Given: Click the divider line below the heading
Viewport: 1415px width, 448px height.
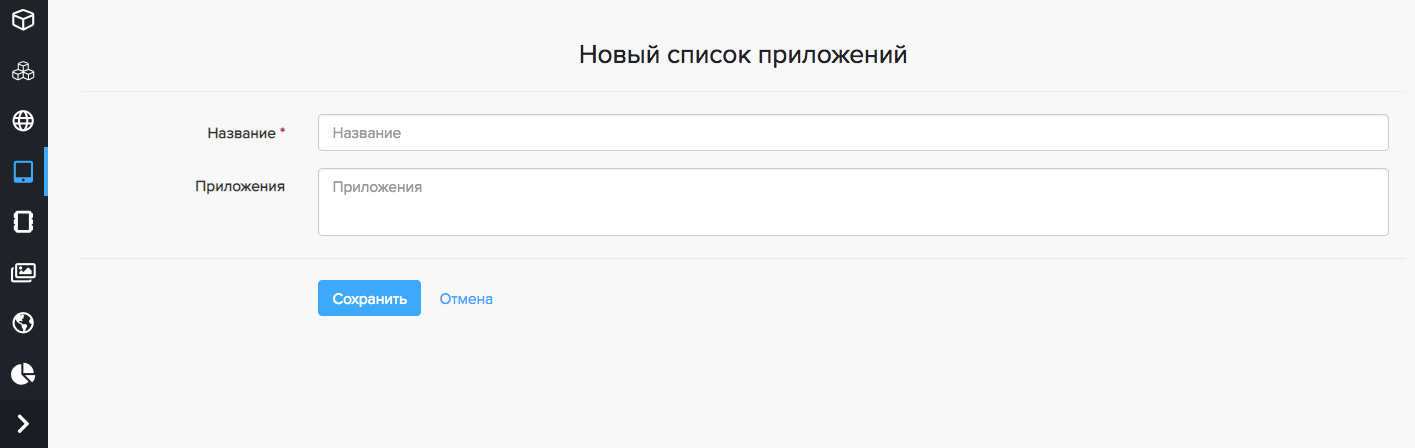Looking at the screenshot, I should pyautogui.click(x=743, y=92).
